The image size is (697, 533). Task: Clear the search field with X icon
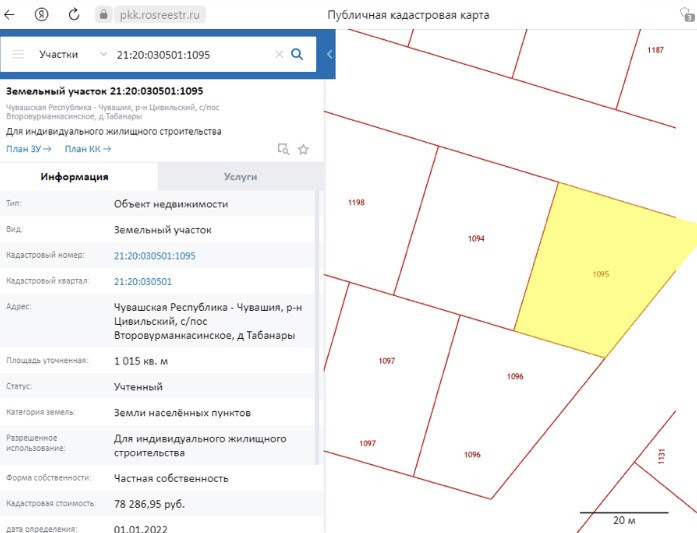(279, 54)
